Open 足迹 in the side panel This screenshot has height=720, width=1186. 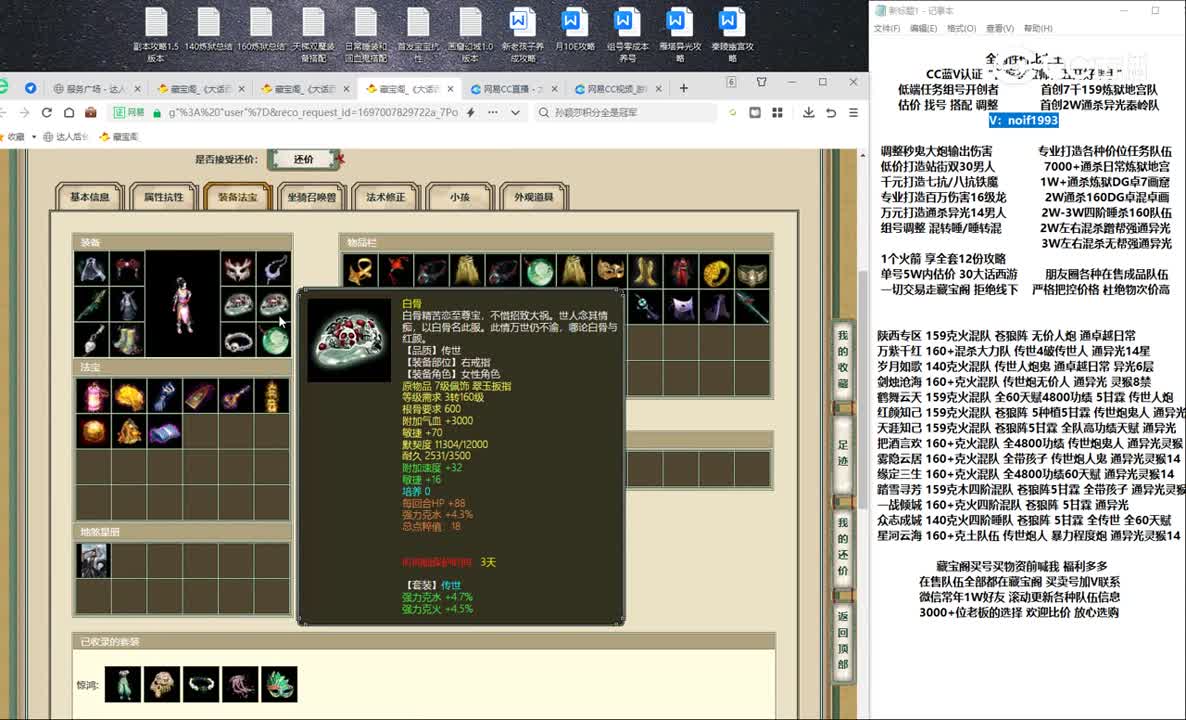(843, 452)
